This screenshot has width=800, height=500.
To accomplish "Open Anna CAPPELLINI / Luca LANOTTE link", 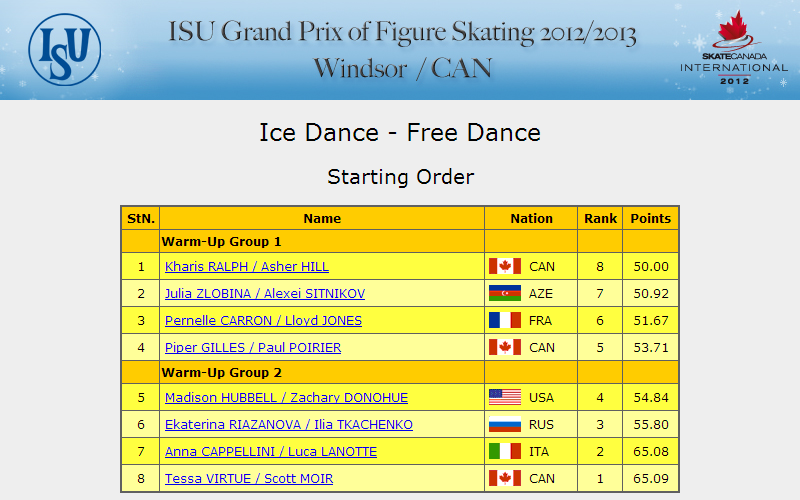I will (271, 452).
